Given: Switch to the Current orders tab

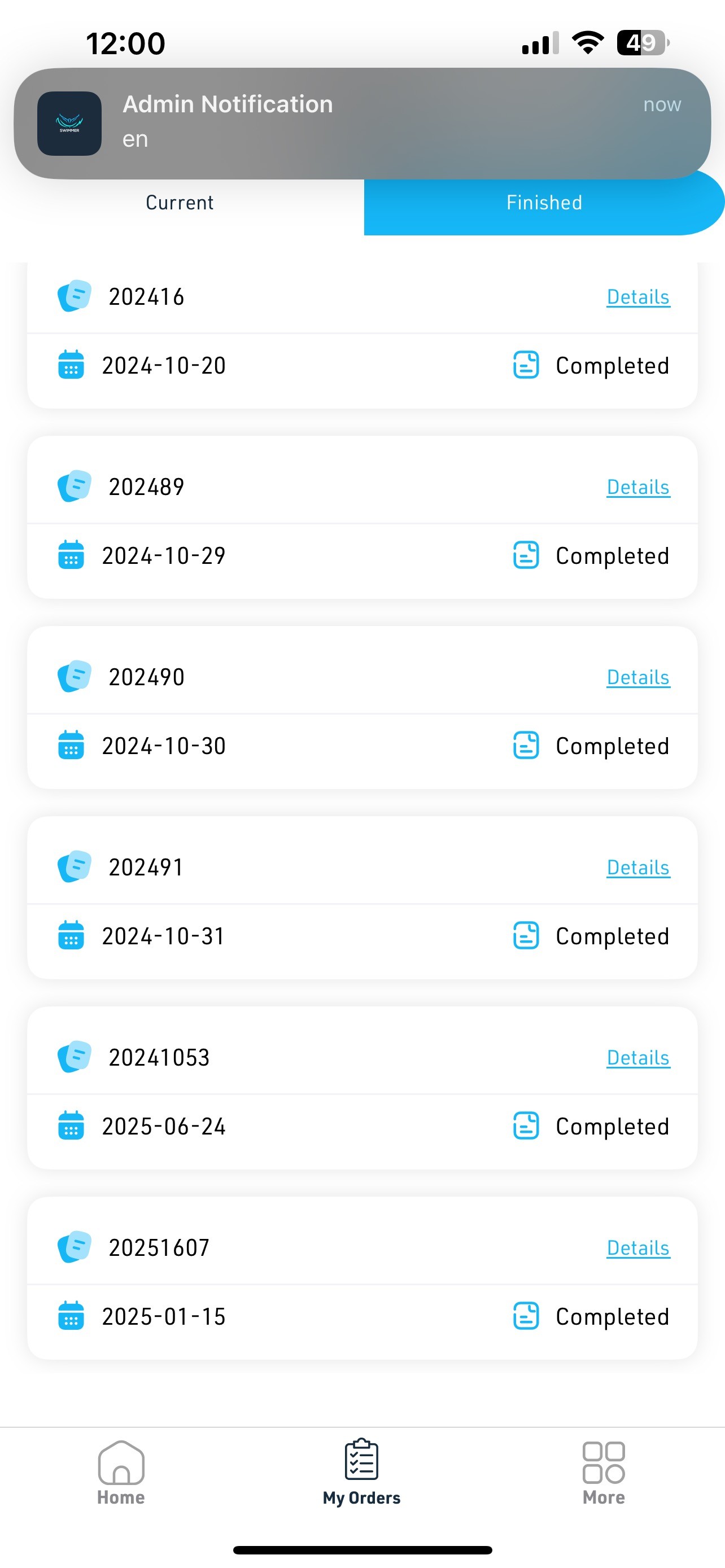Looking at the screenshot, I should (180, 203).
